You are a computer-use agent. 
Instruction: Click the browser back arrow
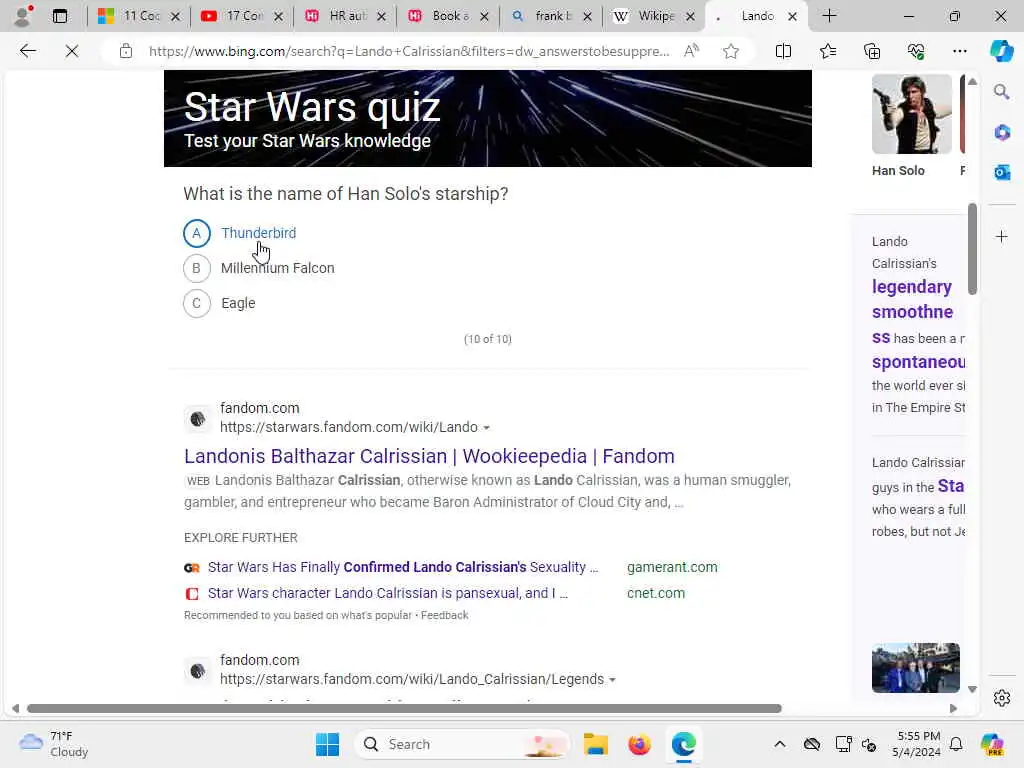click(27, 51)
